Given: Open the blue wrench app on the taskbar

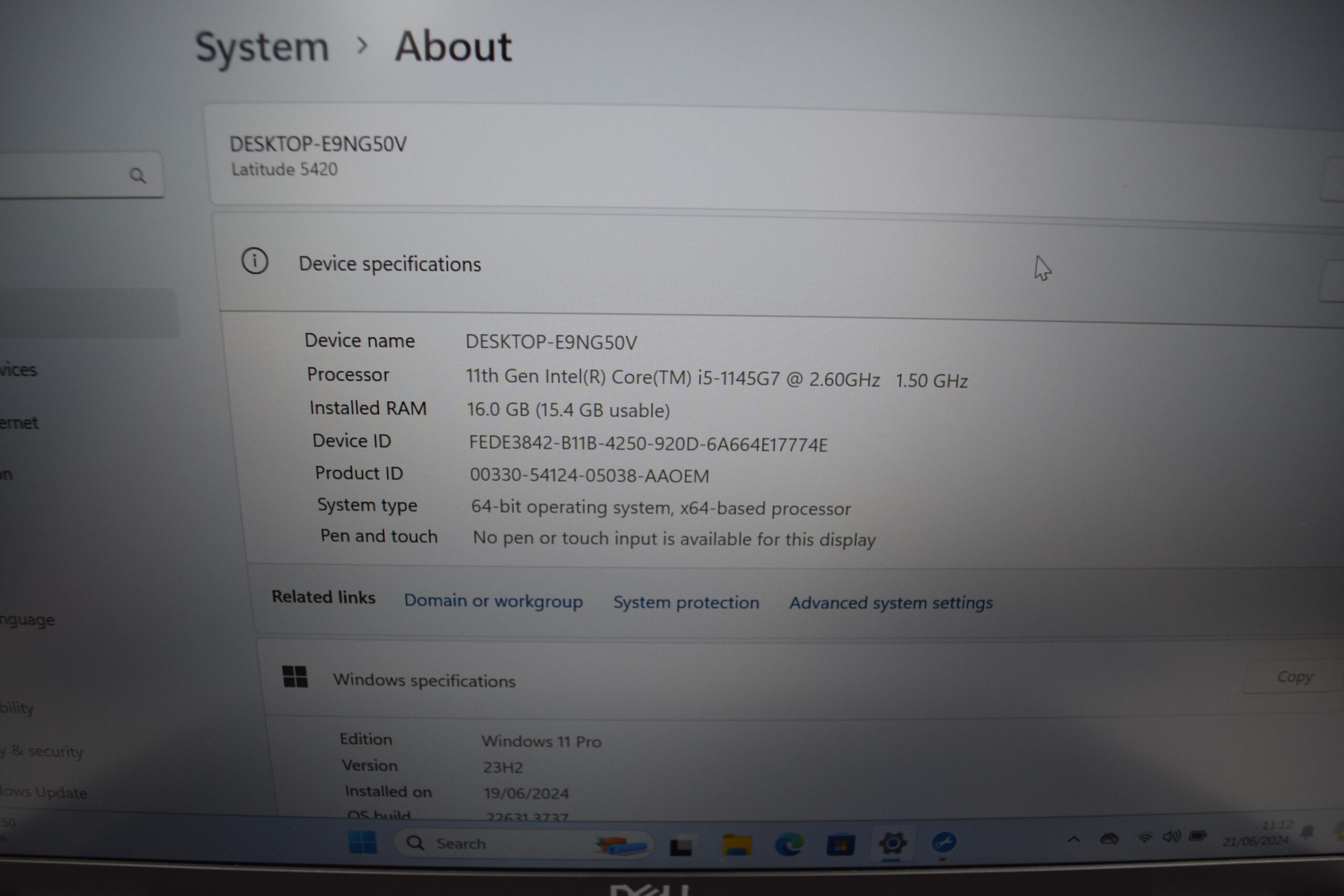Looking at the screenshot, I should click(944, 842).
